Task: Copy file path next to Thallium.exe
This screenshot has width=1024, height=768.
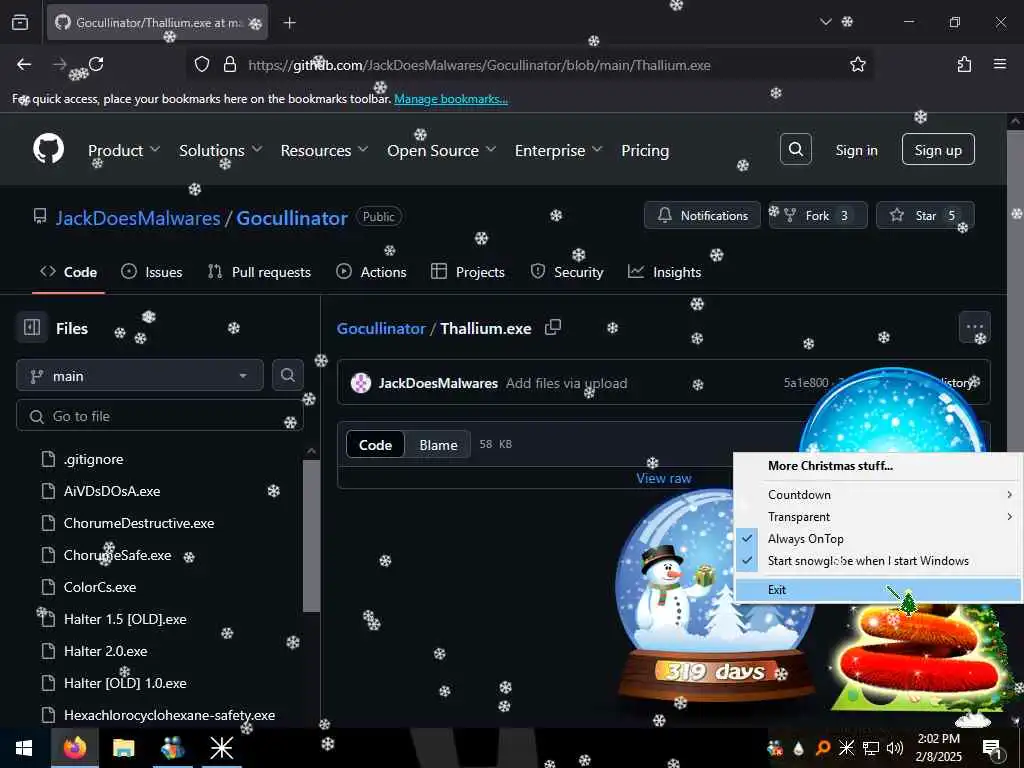Action: click(x=553, y=327)
